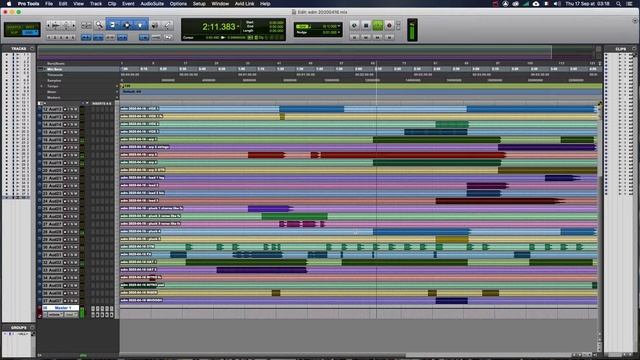Click the volume icon in menu bar
This screenshot has height=360, width=640.
(x=557, y=4)
